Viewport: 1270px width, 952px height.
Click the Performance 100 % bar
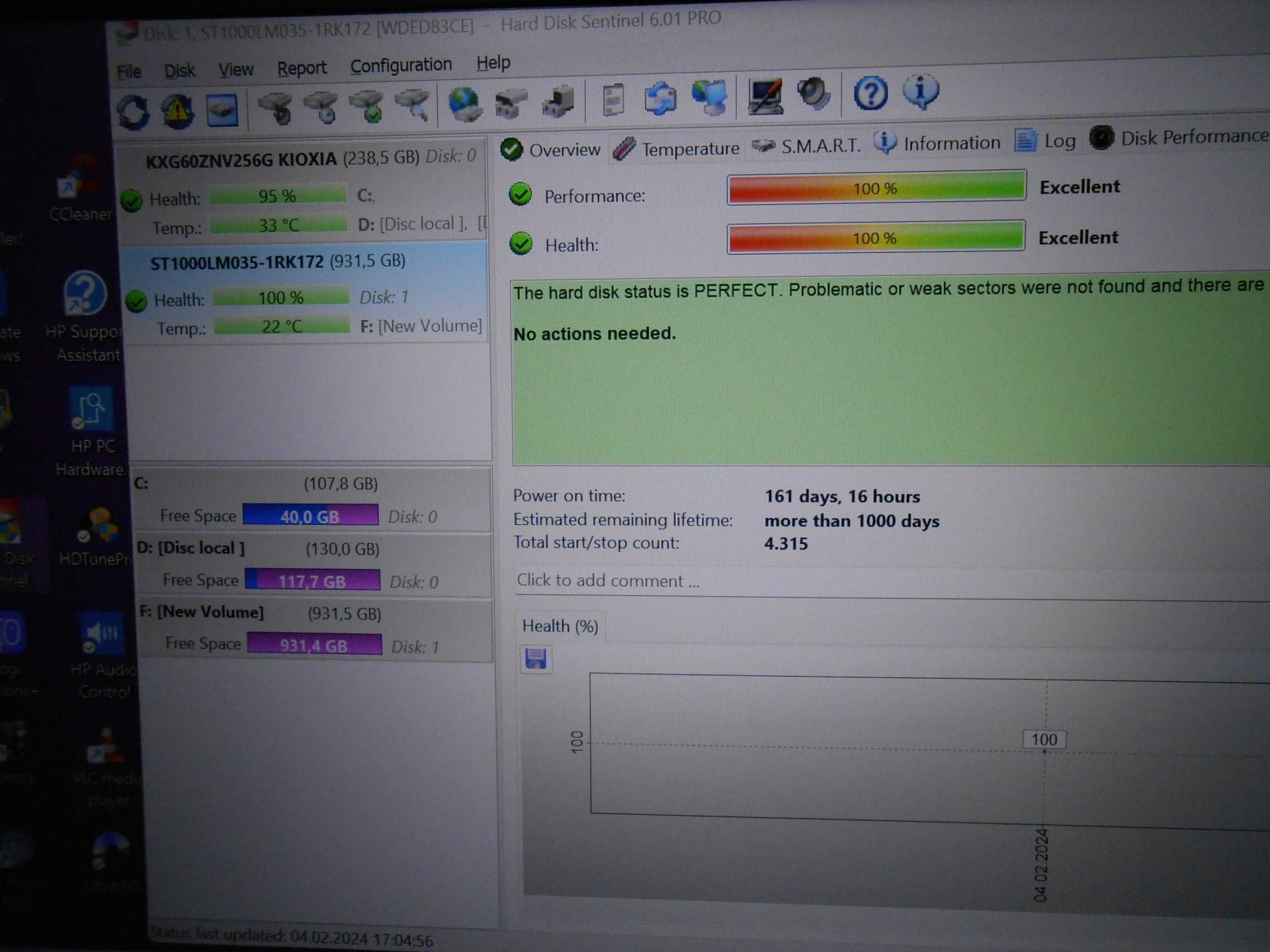coord(876,188)
